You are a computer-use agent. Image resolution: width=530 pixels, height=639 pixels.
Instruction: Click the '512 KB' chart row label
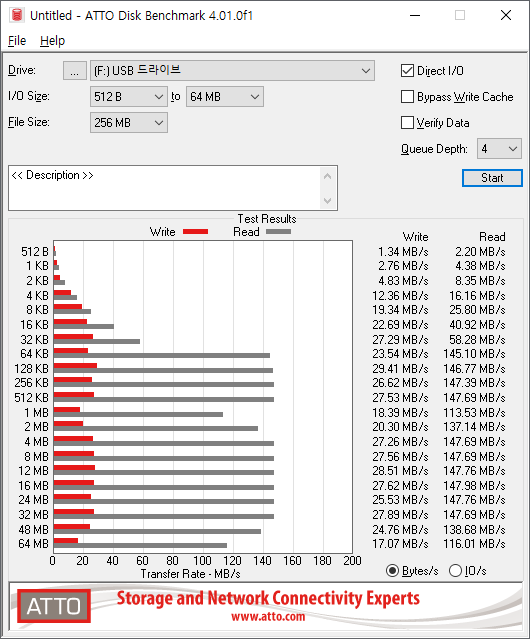(x=31, y=397)
